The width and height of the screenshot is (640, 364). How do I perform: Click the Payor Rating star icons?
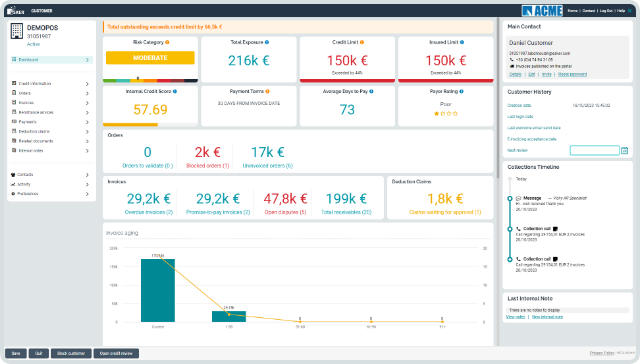click(446, 113)
